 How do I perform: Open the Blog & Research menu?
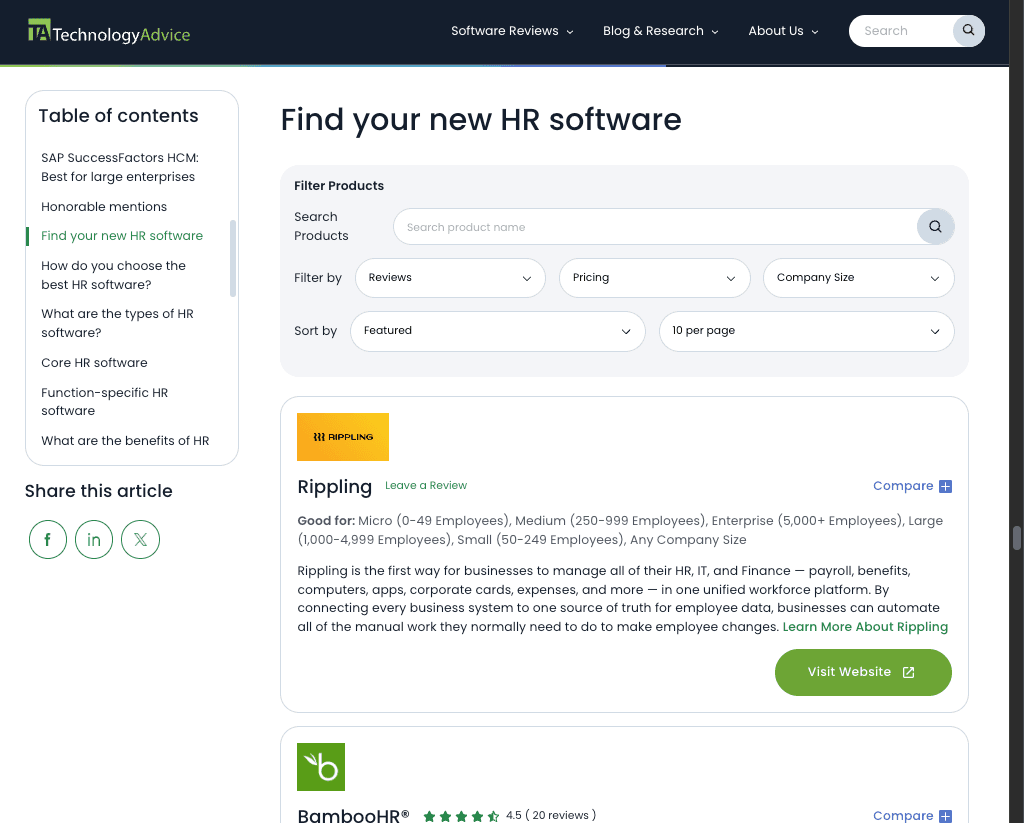click(660, 31)
